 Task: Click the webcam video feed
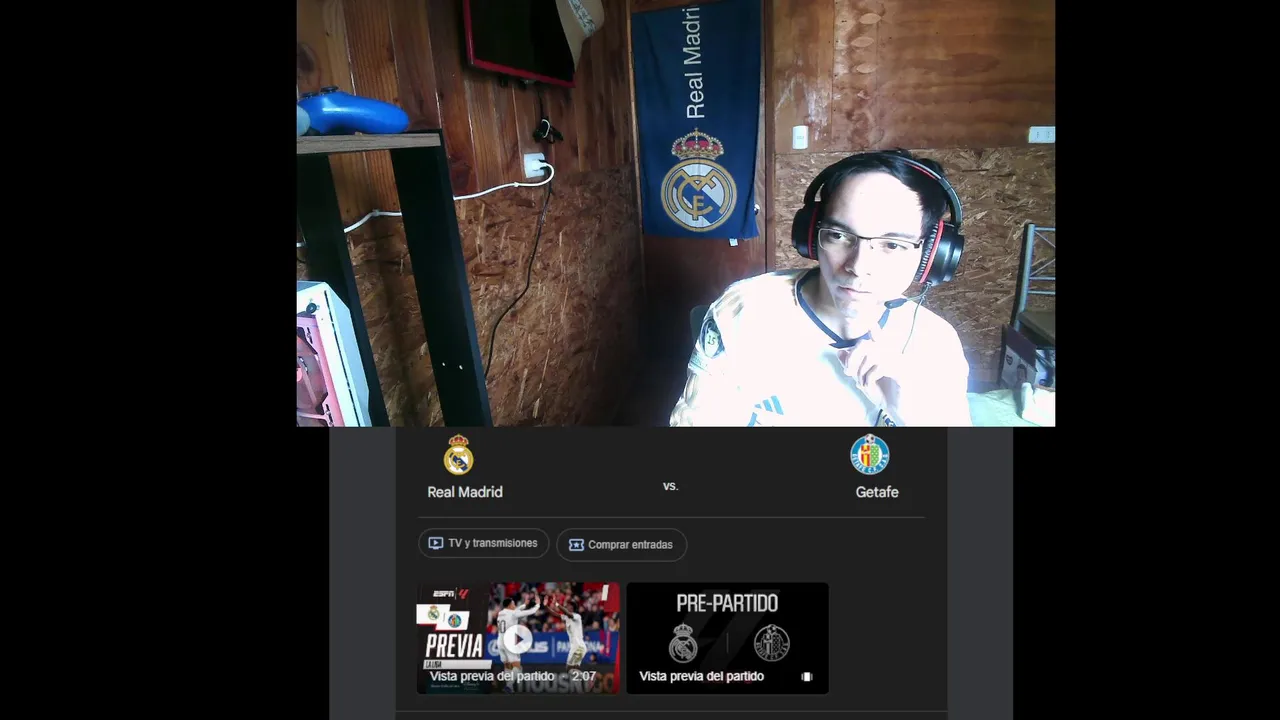[x=676, y=213]
